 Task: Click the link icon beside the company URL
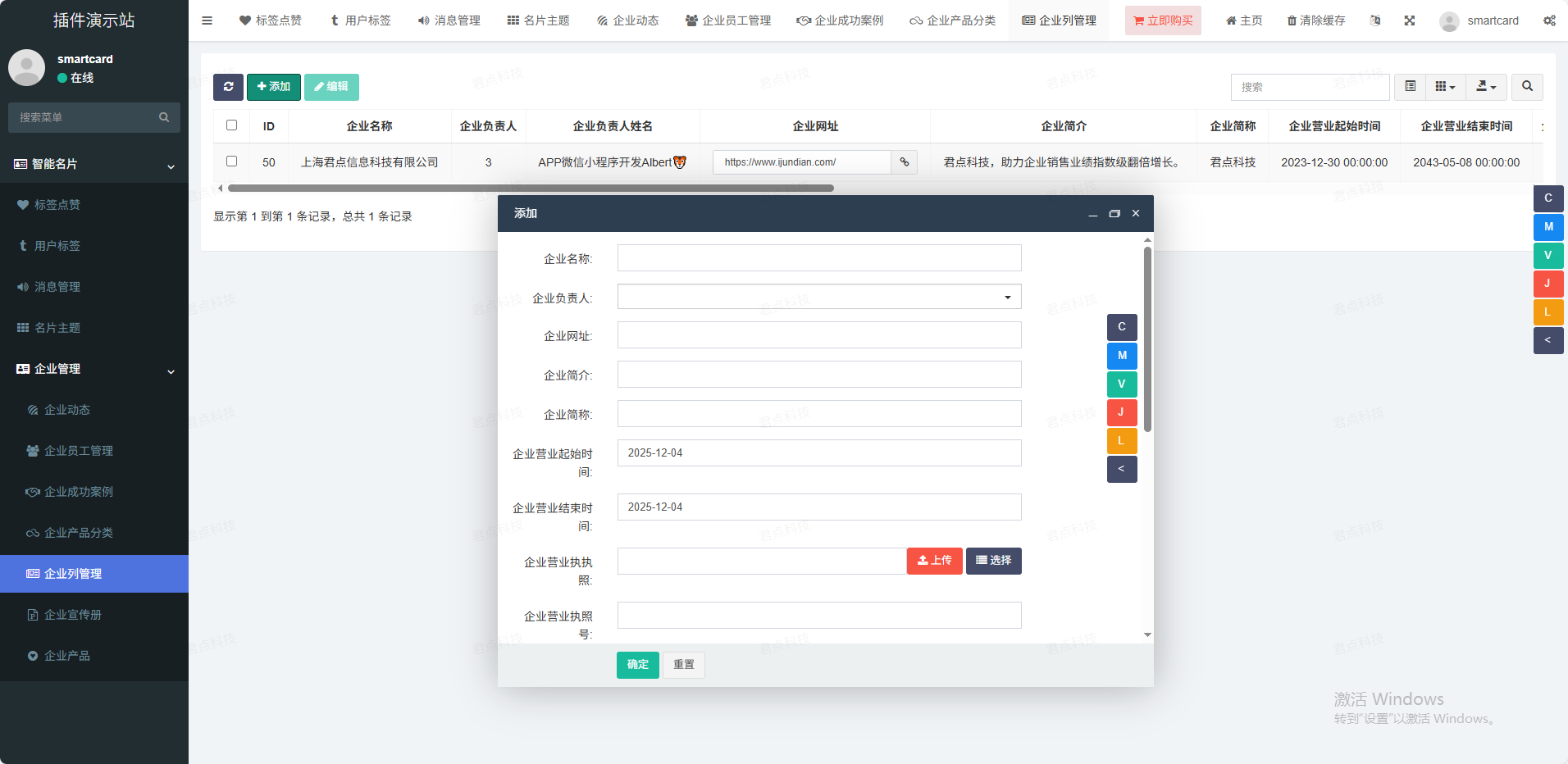(904, 162)
